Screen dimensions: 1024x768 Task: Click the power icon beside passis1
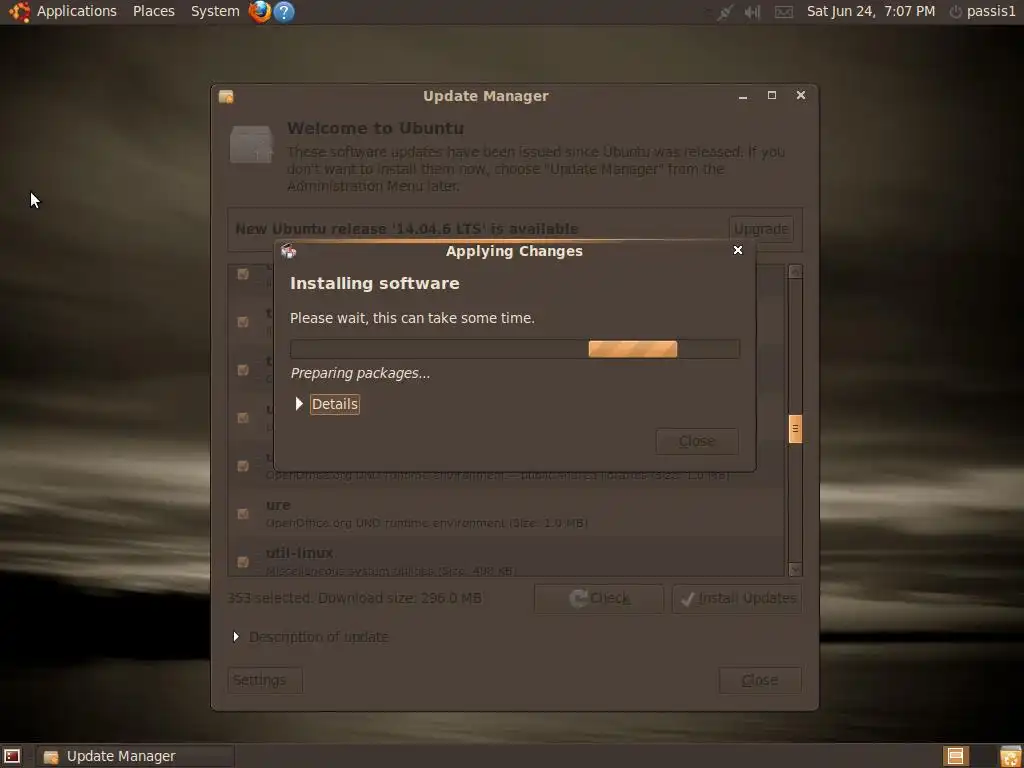point(955,12)
